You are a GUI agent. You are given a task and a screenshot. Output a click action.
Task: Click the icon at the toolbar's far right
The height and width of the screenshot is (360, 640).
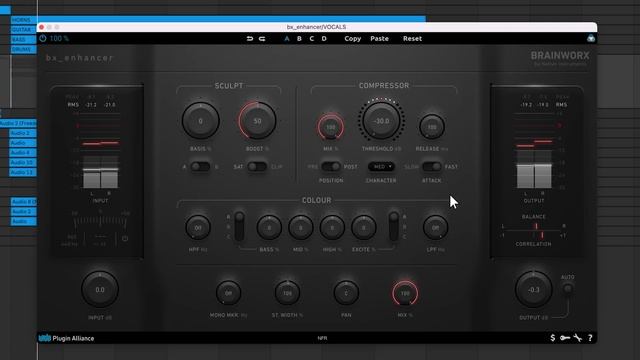pos(591,38)
